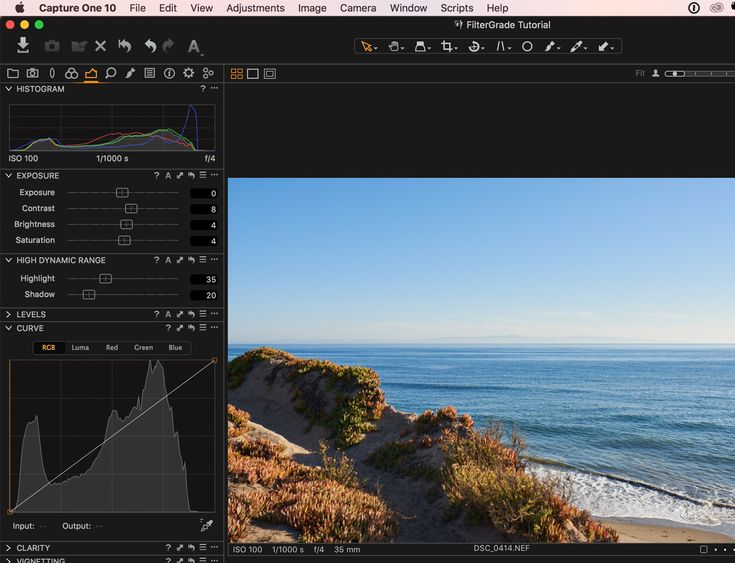The image size is (735, 563).
Task: Click Auto adjust A in Exposure panel
Action: coord(168,175)
